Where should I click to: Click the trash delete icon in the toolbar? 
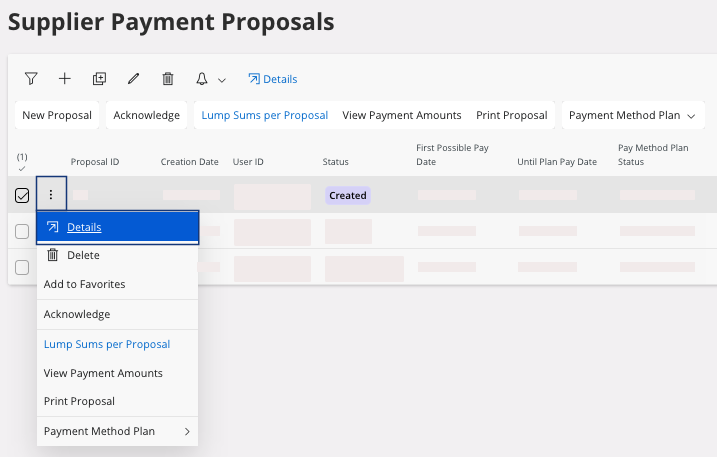pyautogui.click(x=167, y=79)
